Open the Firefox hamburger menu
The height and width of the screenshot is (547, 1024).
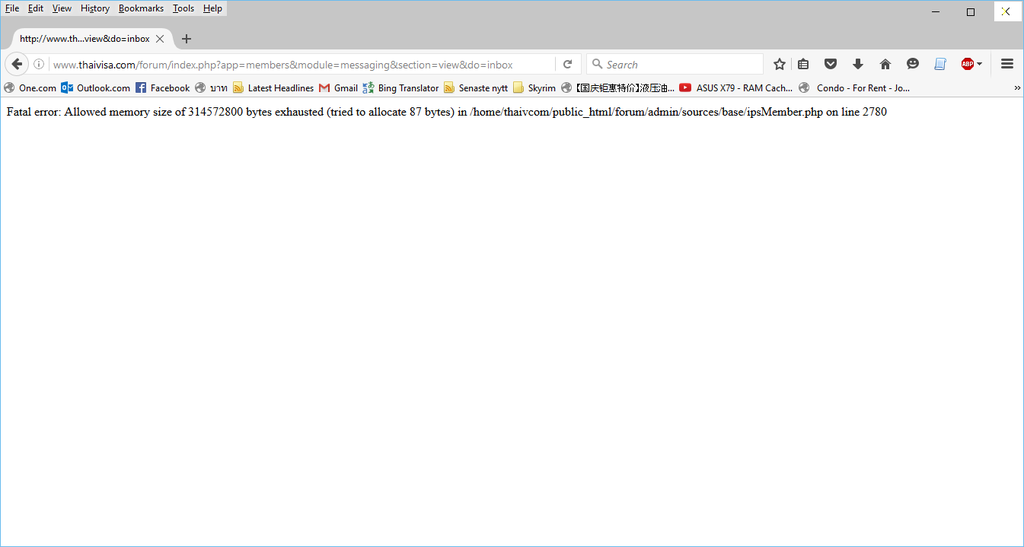[x=1007, y=64]
